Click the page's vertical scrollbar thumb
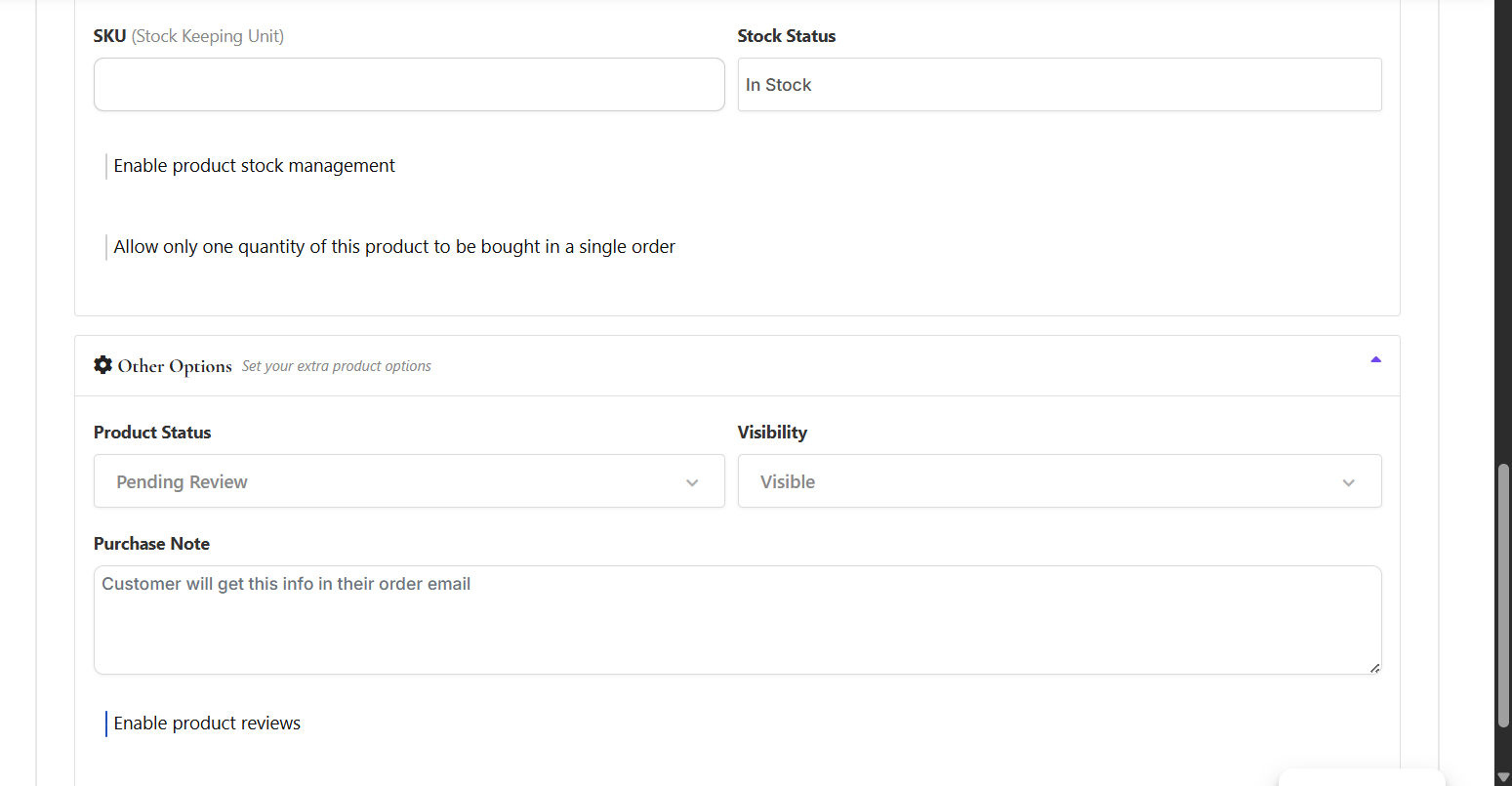Screen dimensions: 1512x786 [x=1503, y=596]
